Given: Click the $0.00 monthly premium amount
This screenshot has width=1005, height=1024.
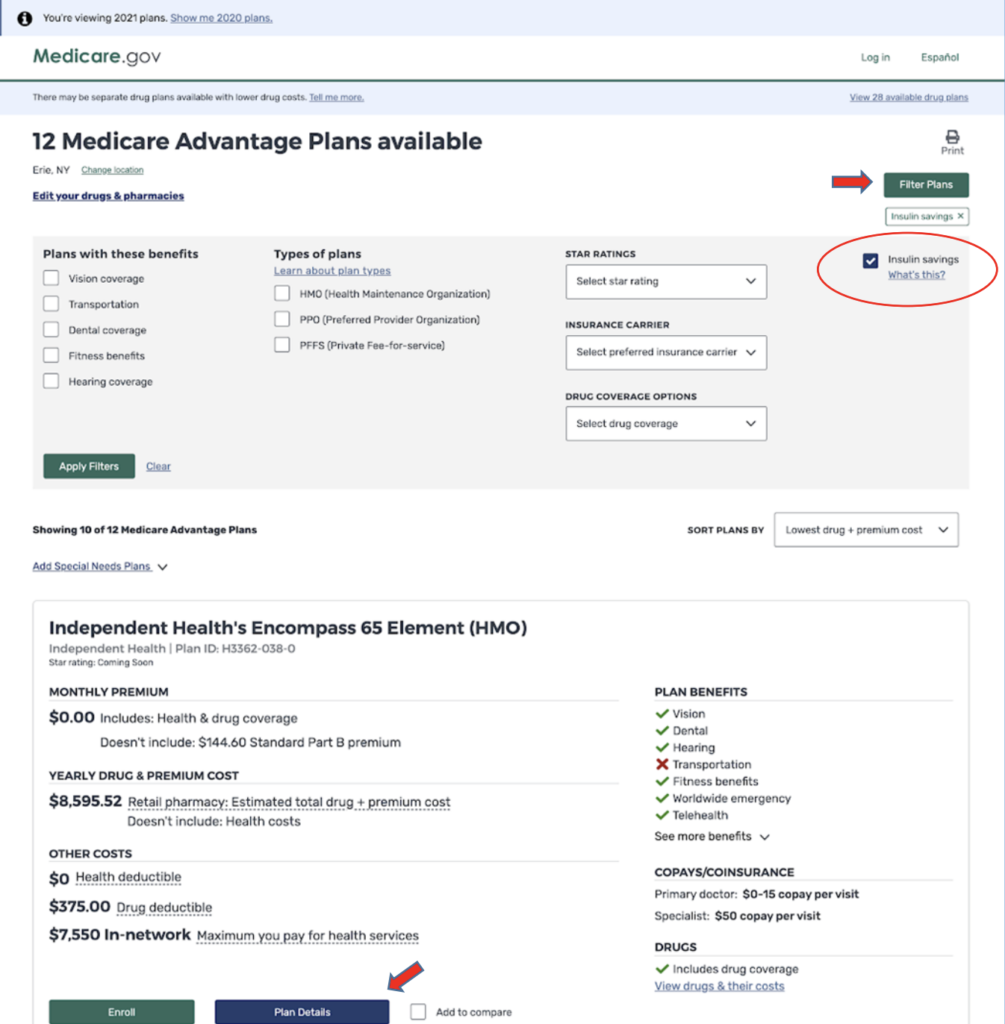Looking at the screenshot, I should tap(72, 718).
